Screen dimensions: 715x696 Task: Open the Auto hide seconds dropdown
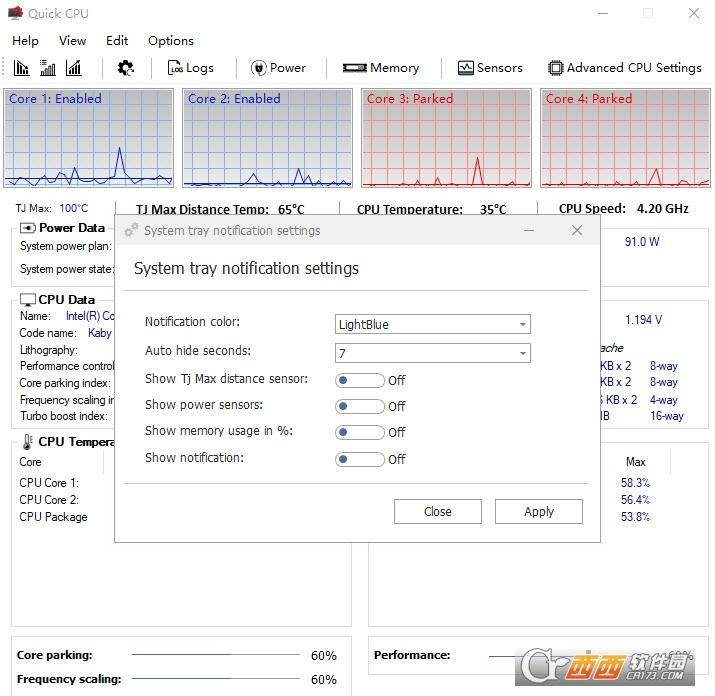click(x=432, y=353)
